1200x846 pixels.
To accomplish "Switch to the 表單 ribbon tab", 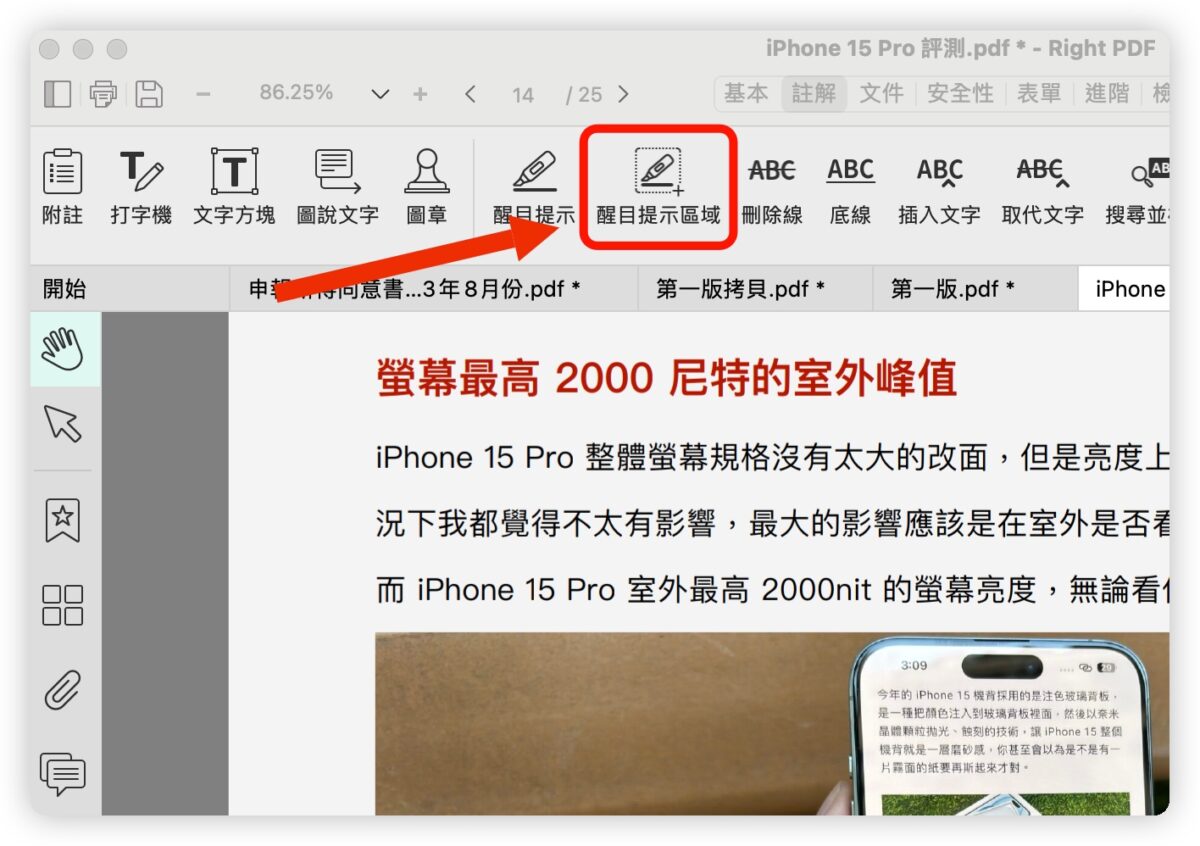I will (1039, 94).
